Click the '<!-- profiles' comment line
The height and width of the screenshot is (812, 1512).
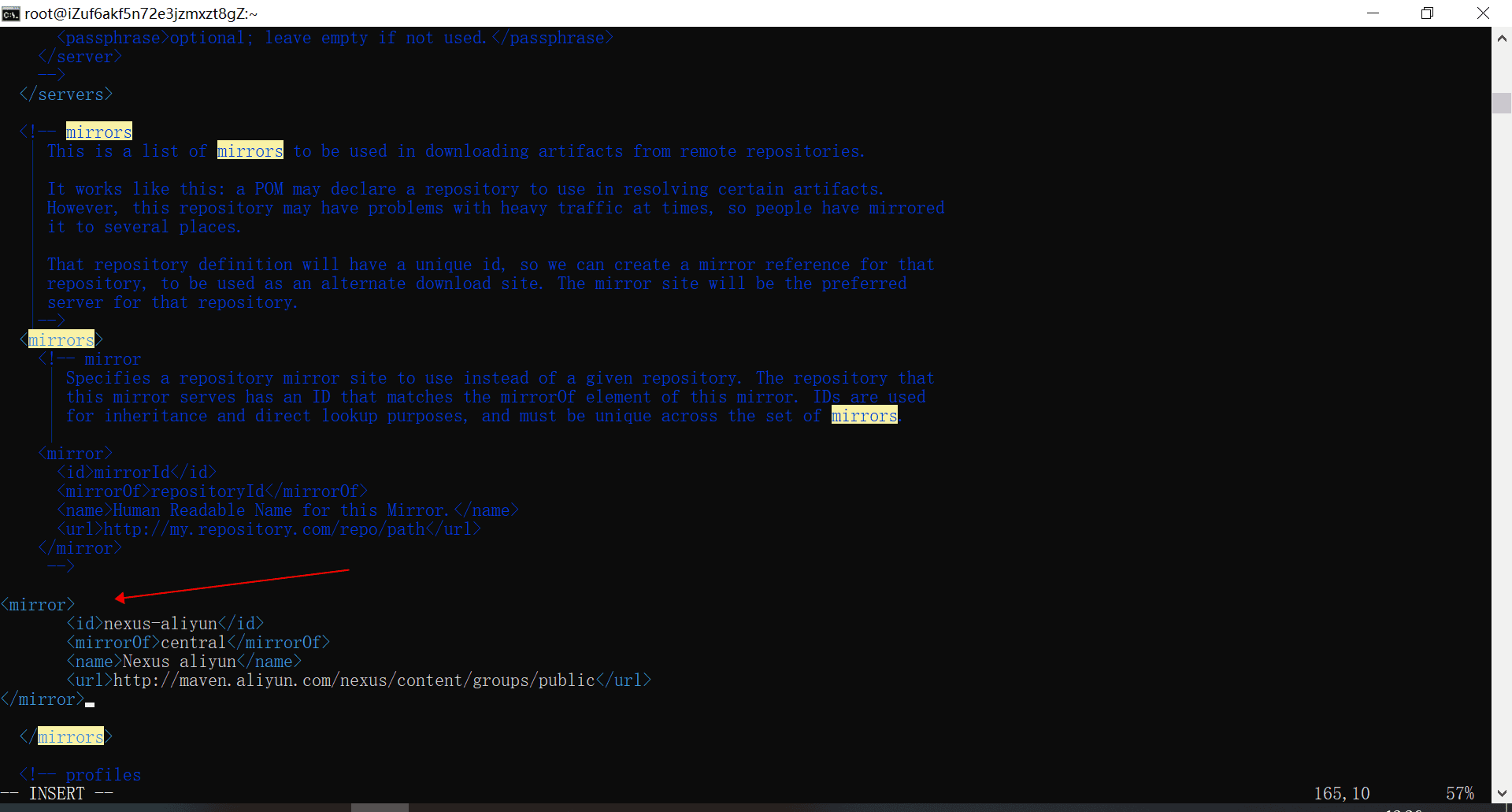(x=80, y=775)
